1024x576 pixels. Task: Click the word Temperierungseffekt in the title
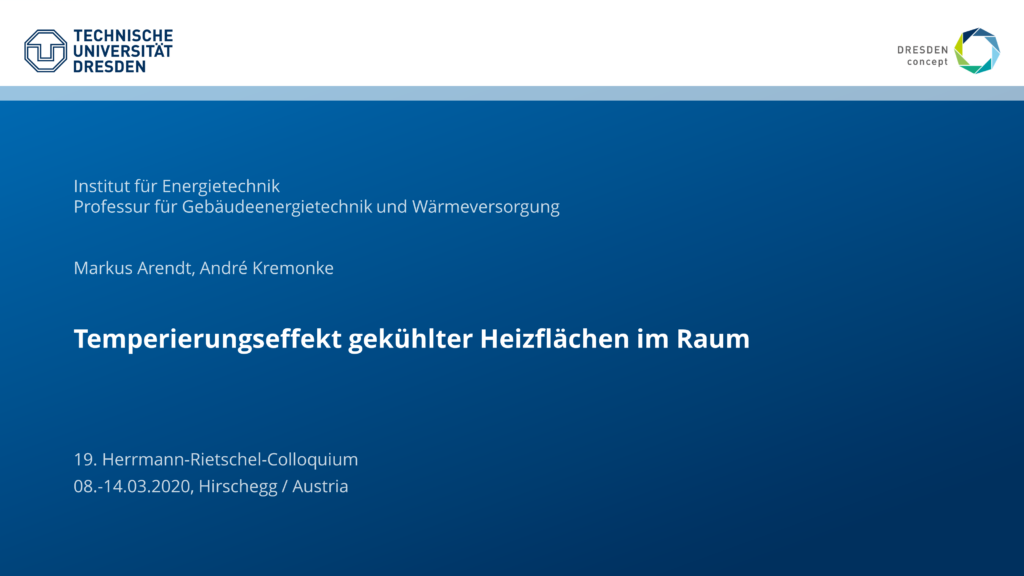coord(207,340)
